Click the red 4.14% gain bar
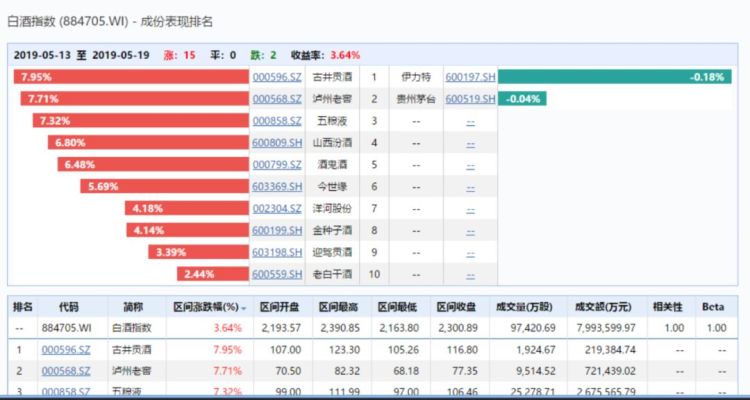The width and height of the screenshot is (750, 400). [x=188, y=231]
